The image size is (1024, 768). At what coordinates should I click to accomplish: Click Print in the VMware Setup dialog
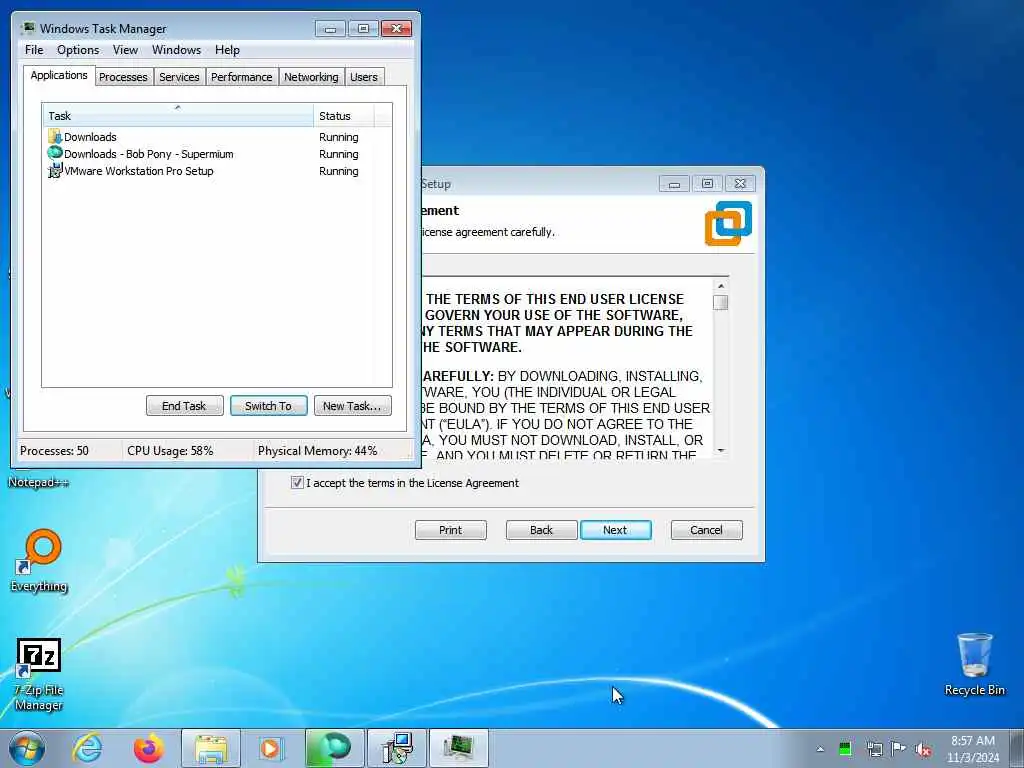[x=451, y=530]
